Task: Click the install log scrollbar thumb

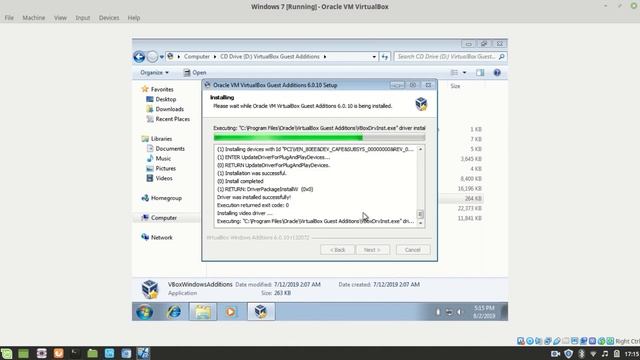Action: pos(420,214)
